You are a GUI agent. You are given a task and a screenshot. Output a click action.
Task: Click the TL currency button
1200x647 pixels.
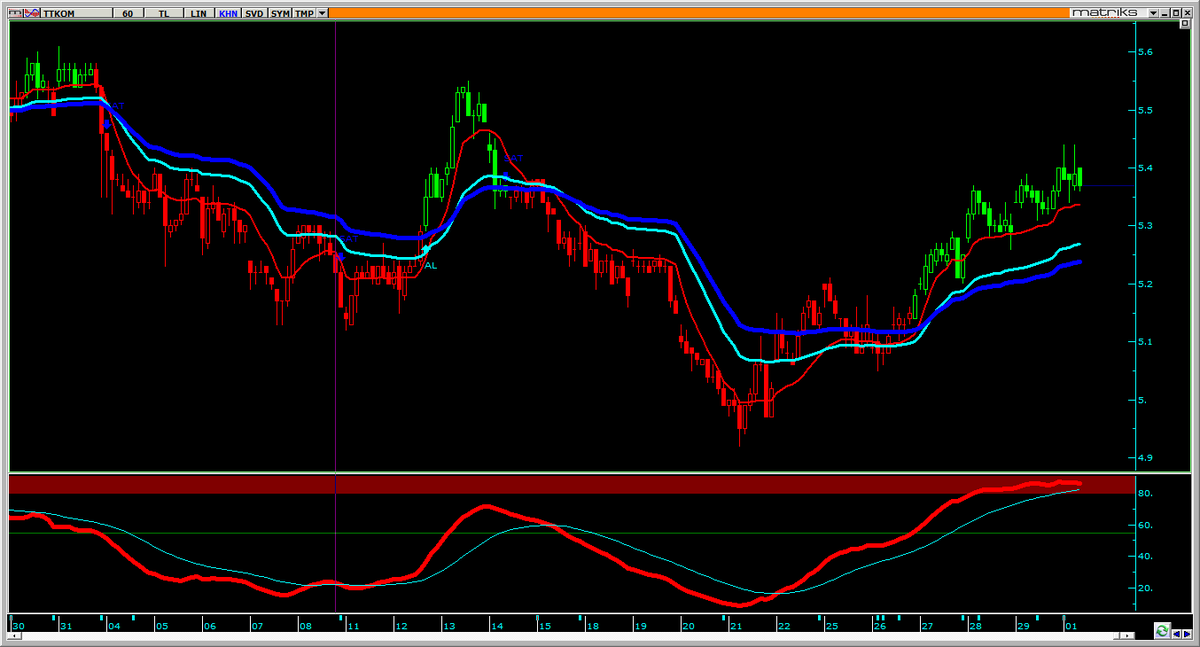164,14
